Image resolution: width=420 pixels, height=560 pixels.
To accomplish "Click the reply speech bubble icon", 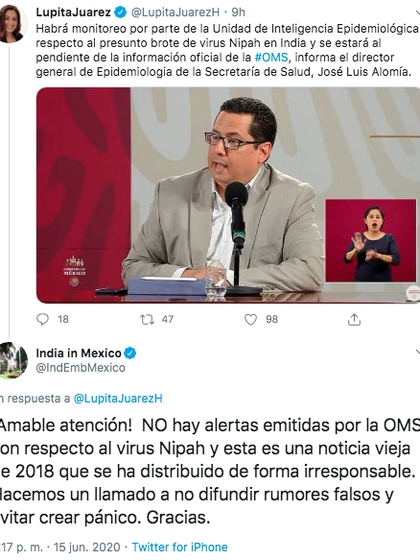I will click(x=42, y=319).
